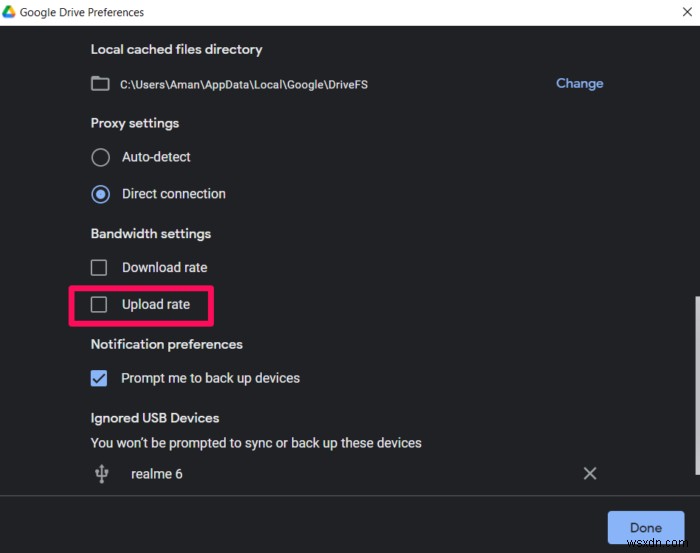Click the Local cached files directory heading
Viewport: 700px width, 553px height.
coord(176,49)
